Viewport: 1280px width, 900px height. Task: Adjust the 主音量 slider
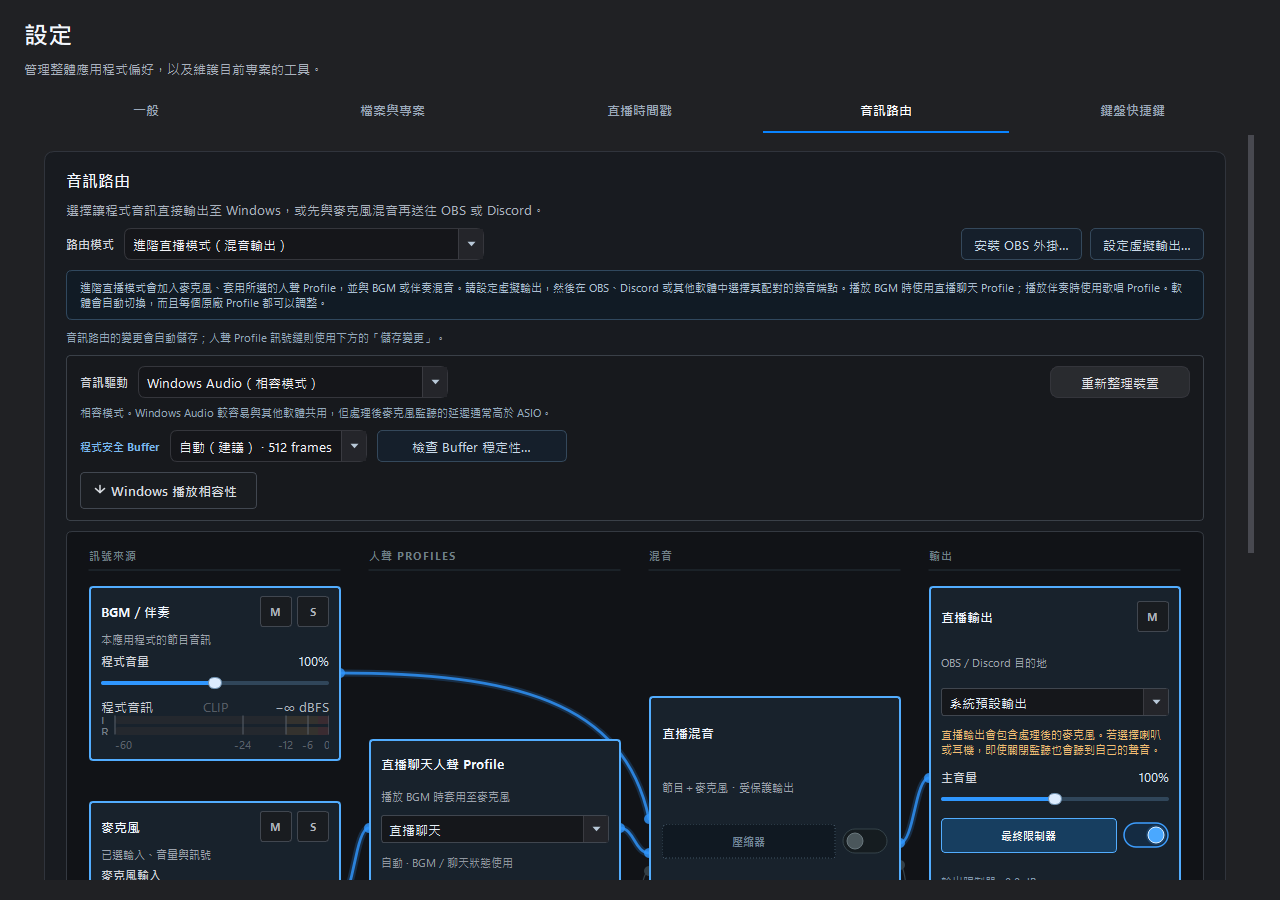(x=1055, y=799)
